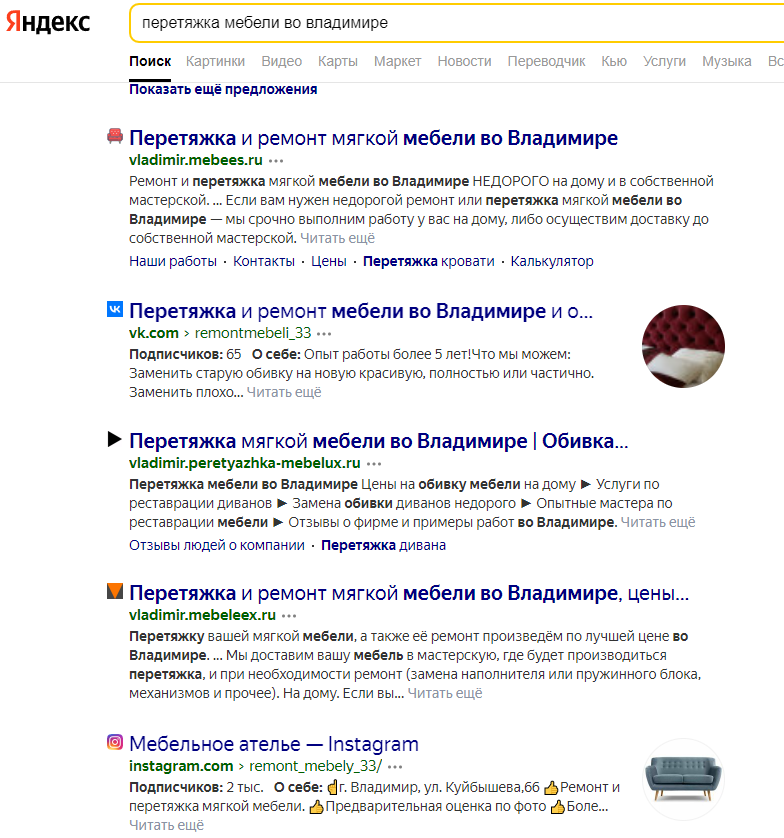Select the Поиск tab

tap(150, 61)
